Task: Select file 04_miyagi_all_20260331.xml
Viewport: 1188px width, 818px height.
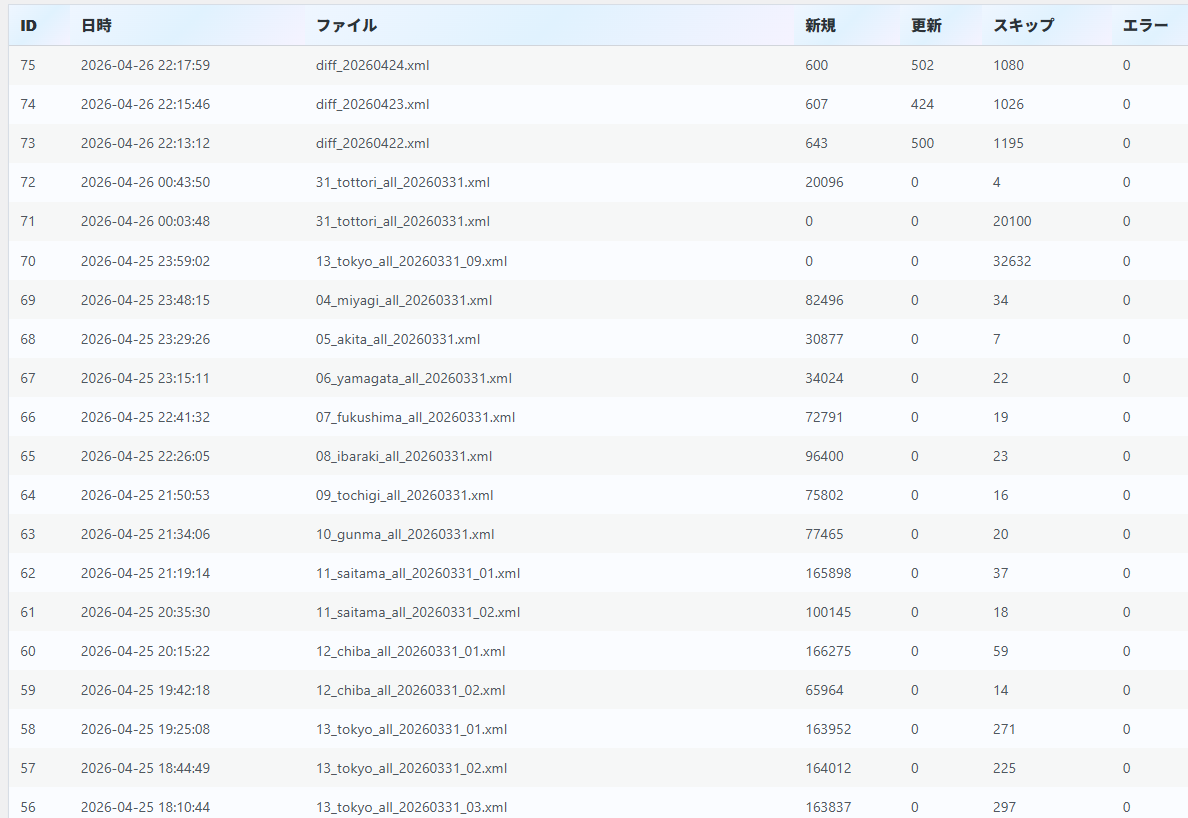Action: coord(404,300)
